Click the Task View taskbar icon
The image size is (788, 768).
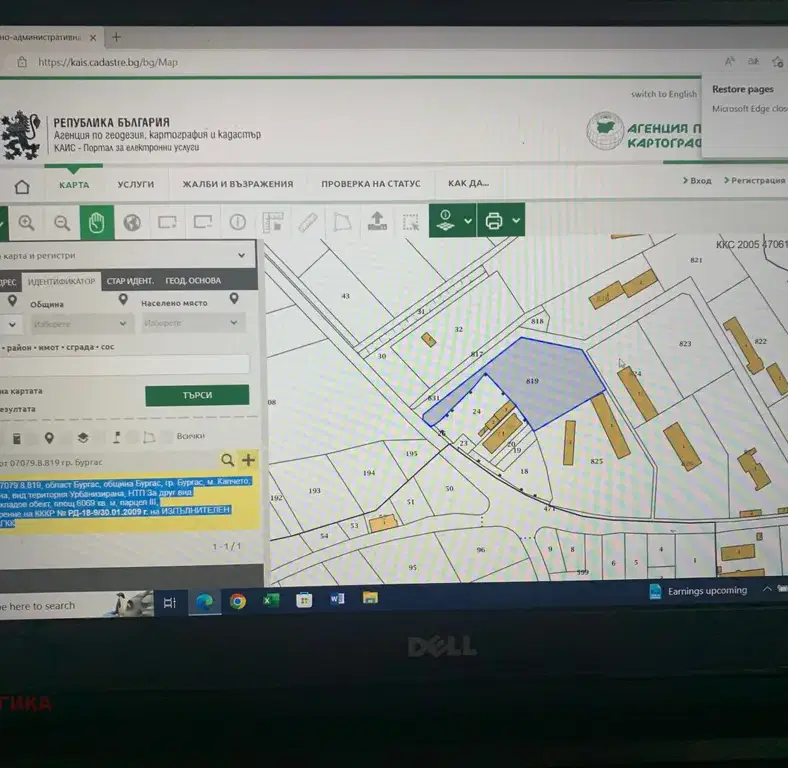point(169,602)
